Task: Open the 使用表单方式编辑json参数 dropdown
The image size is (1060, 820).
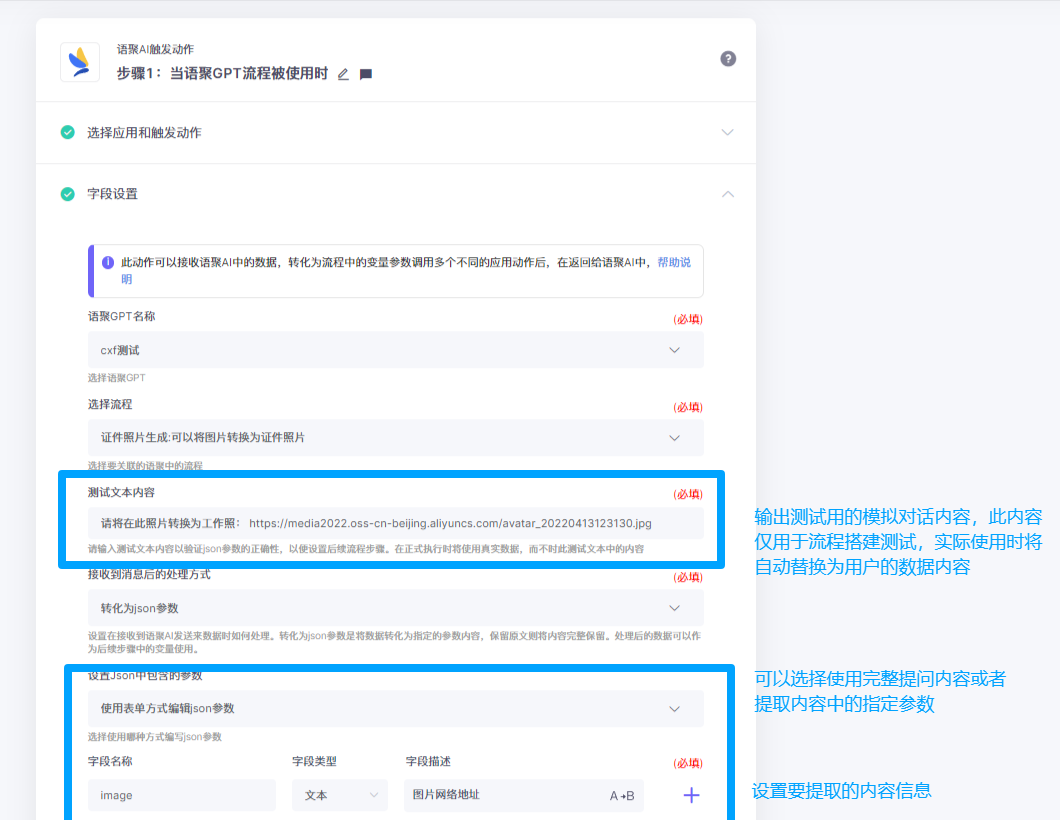Action: click(x=395, y=708)
